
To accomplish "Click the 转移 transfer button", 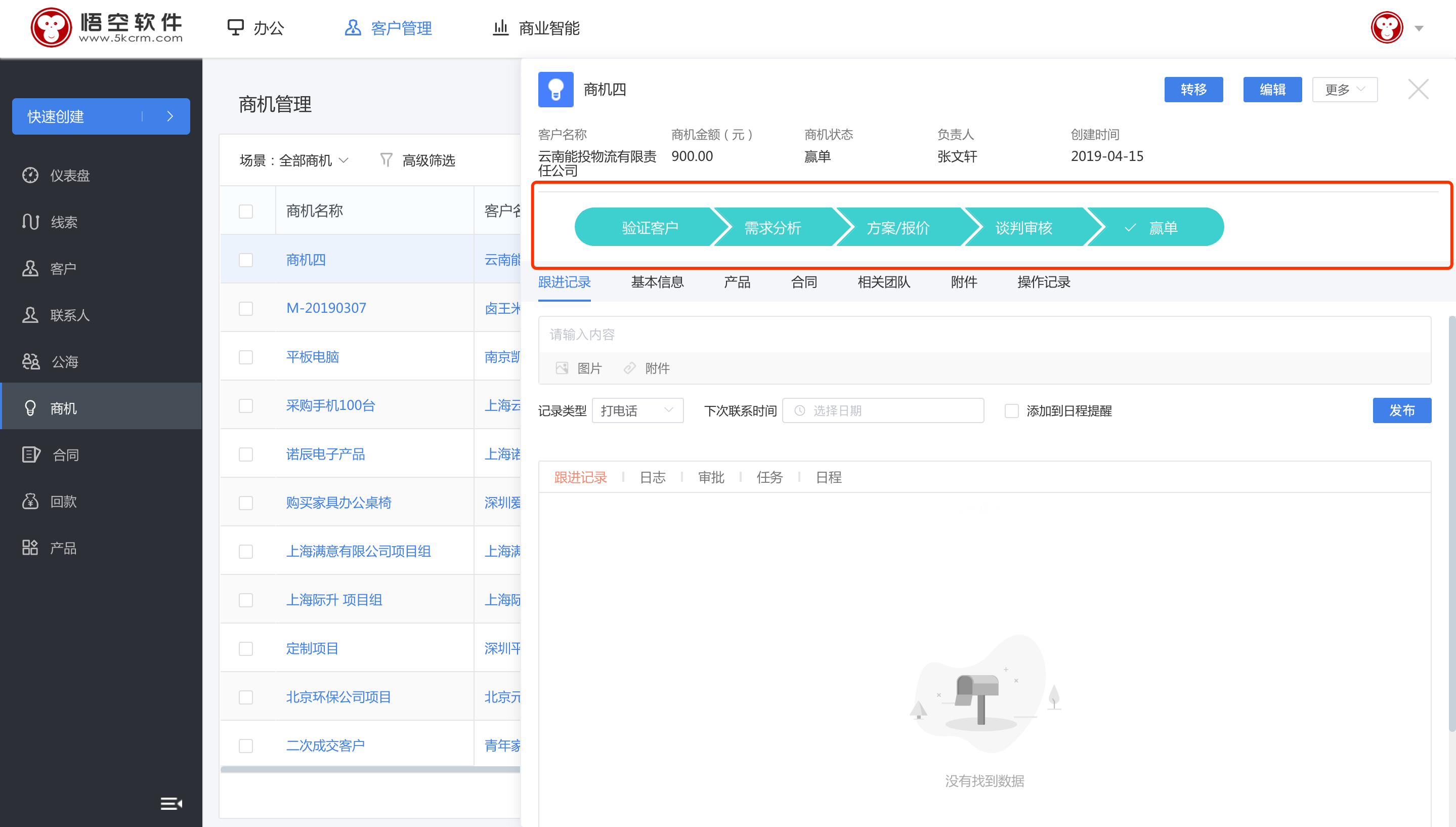I will [x=1193, y=89].
